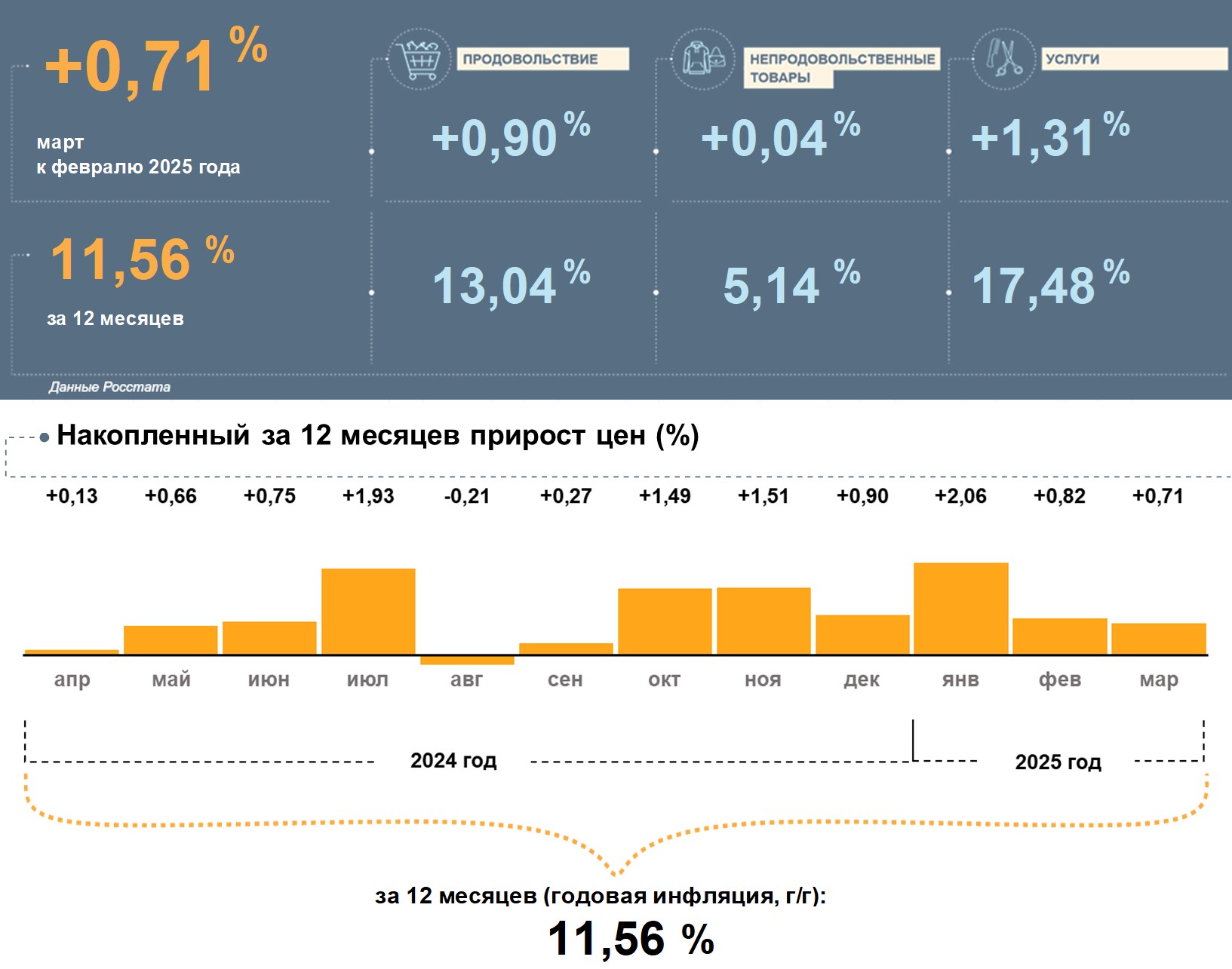Click the +0,90 value above дек
Image resolution: width=1232 pixels, height=969 pixels.
tap(862, 496)
